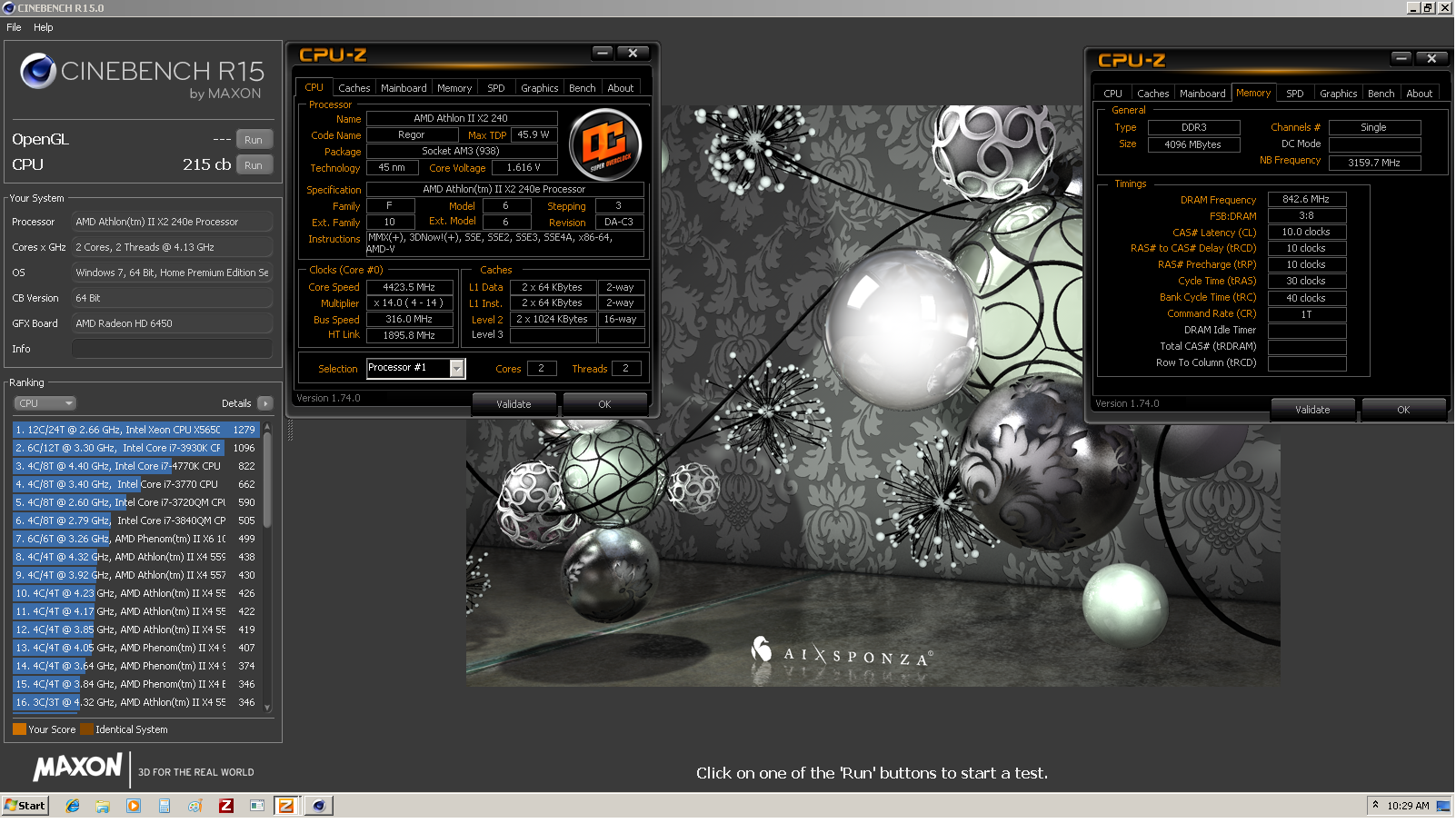Click Validate in the left CPU-Z window
The image size is (1456, 823).
pos(514,404)
